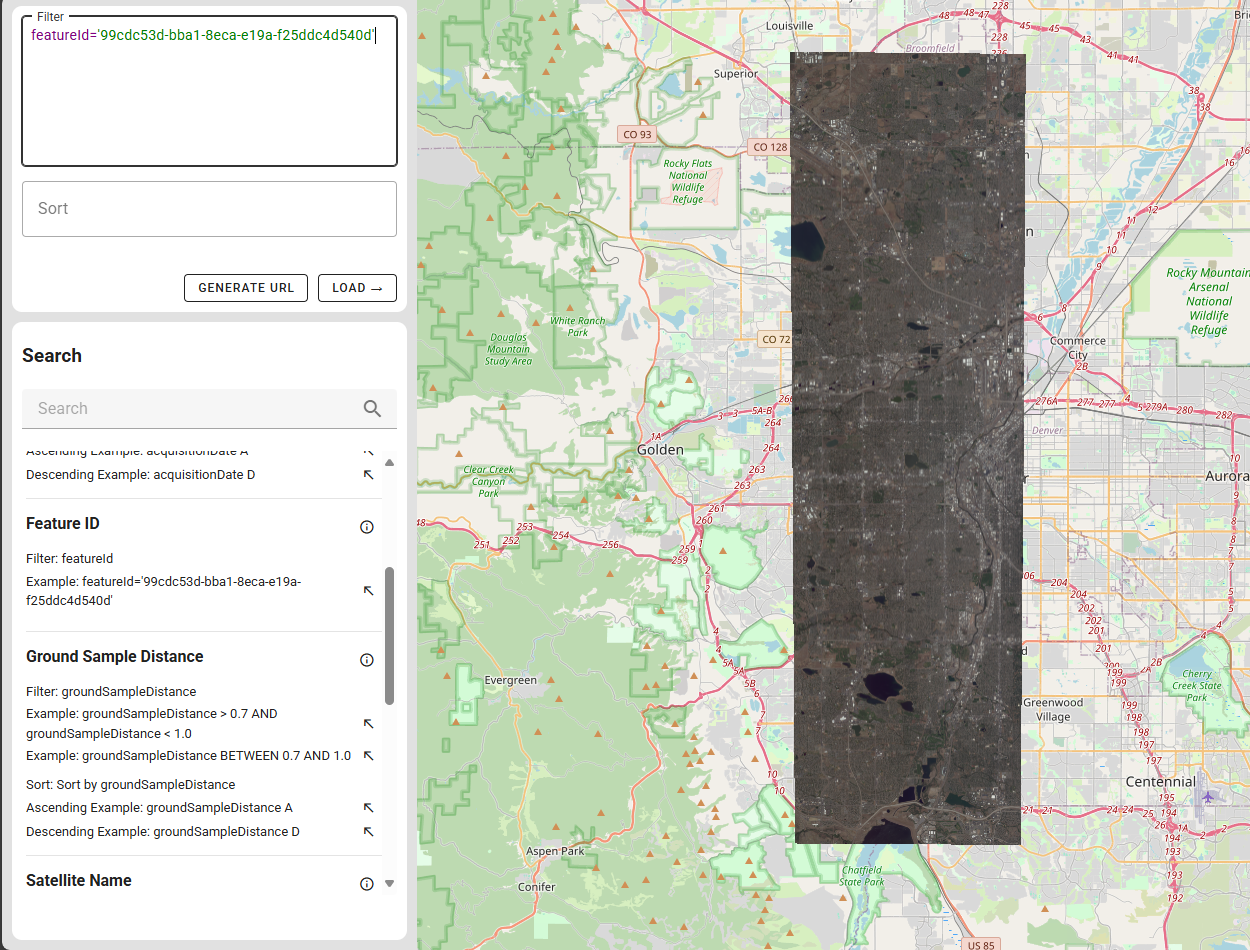Image resolution: width=1250 pixels, height=950 pixels.
Task: Click the satellite image overlay on the map
Action: 908,448
